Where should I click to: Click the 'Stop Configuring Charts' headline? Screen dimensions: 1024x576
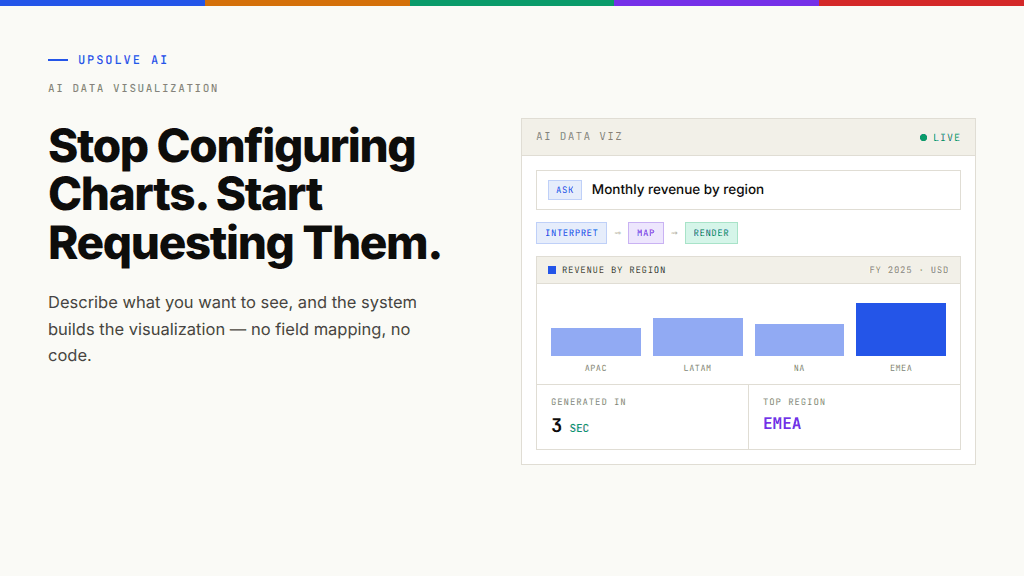point(245,195)
